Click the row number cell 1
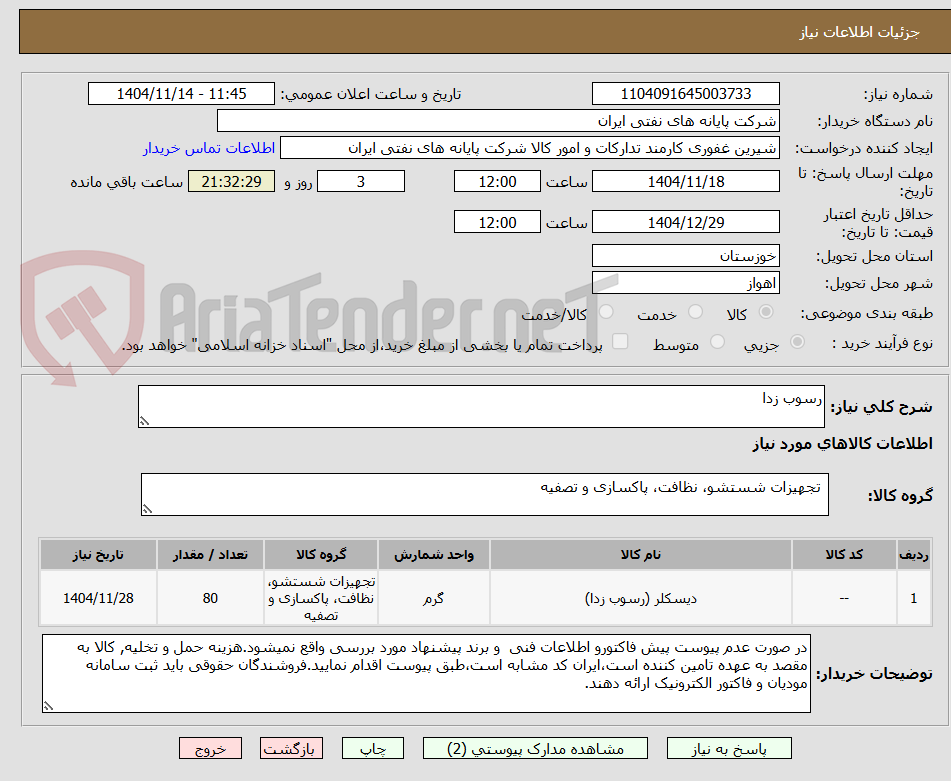 [914, 598]
